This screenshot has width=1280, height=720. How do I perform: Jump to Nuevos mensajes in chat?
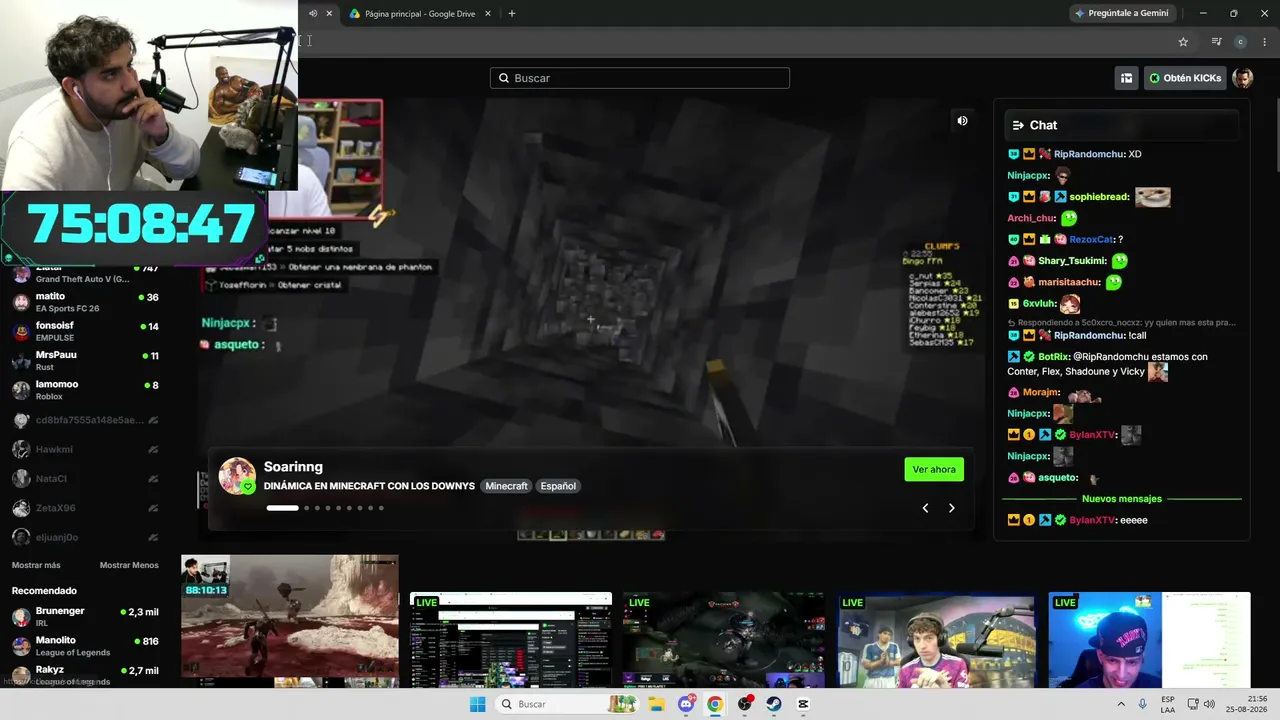click(x=1121, y=499)
